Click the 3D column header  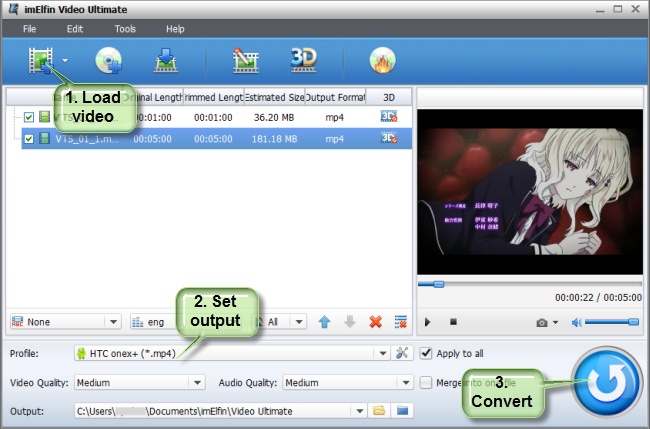[389, 97]
